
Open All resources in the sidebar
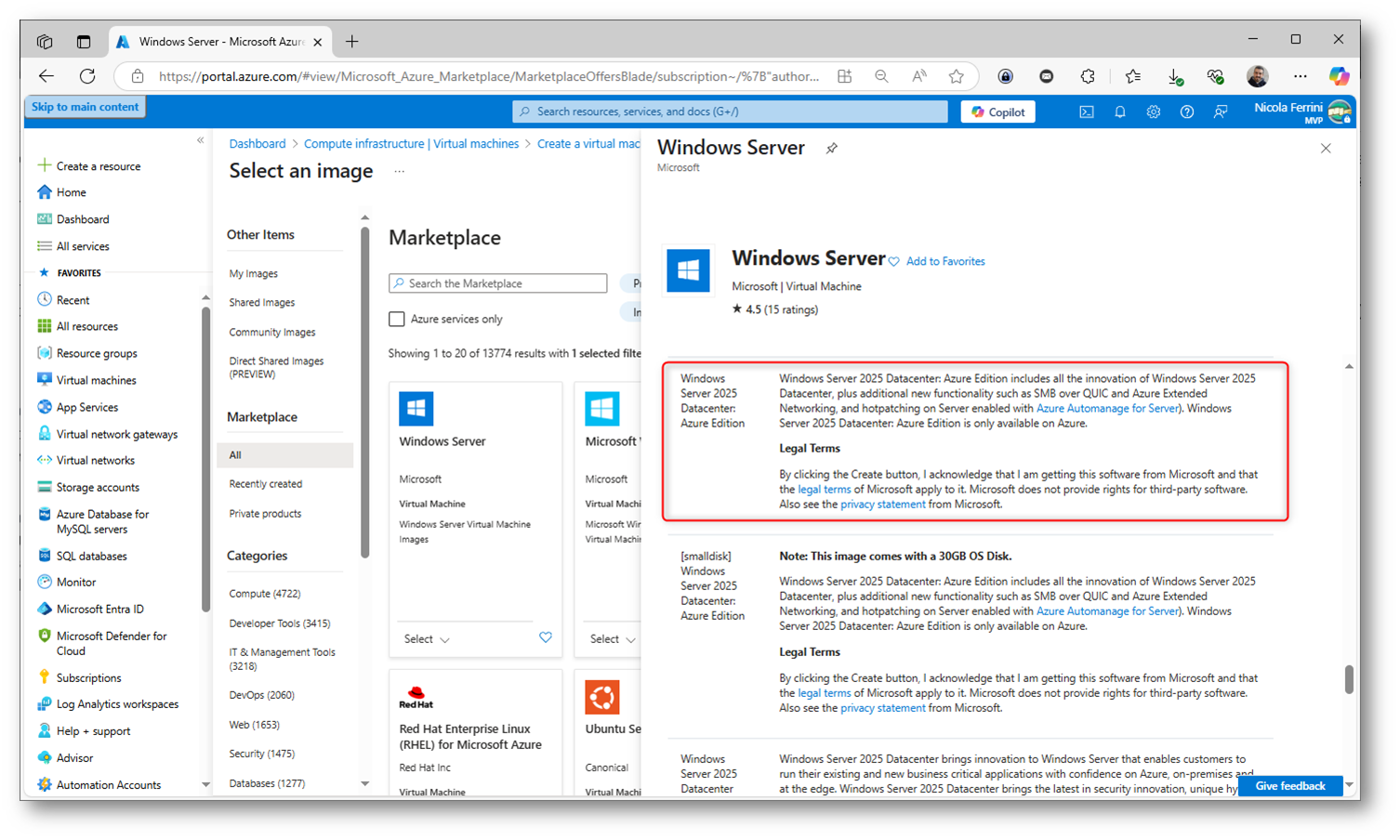tap(86, 326)
